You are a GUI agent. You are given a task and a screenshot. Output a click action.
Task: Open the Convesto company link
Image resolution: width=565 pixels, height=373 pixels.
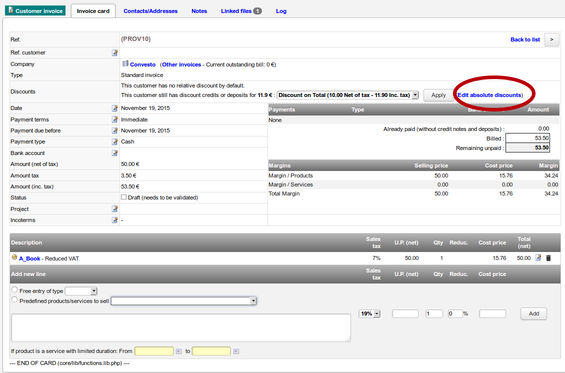142,65
